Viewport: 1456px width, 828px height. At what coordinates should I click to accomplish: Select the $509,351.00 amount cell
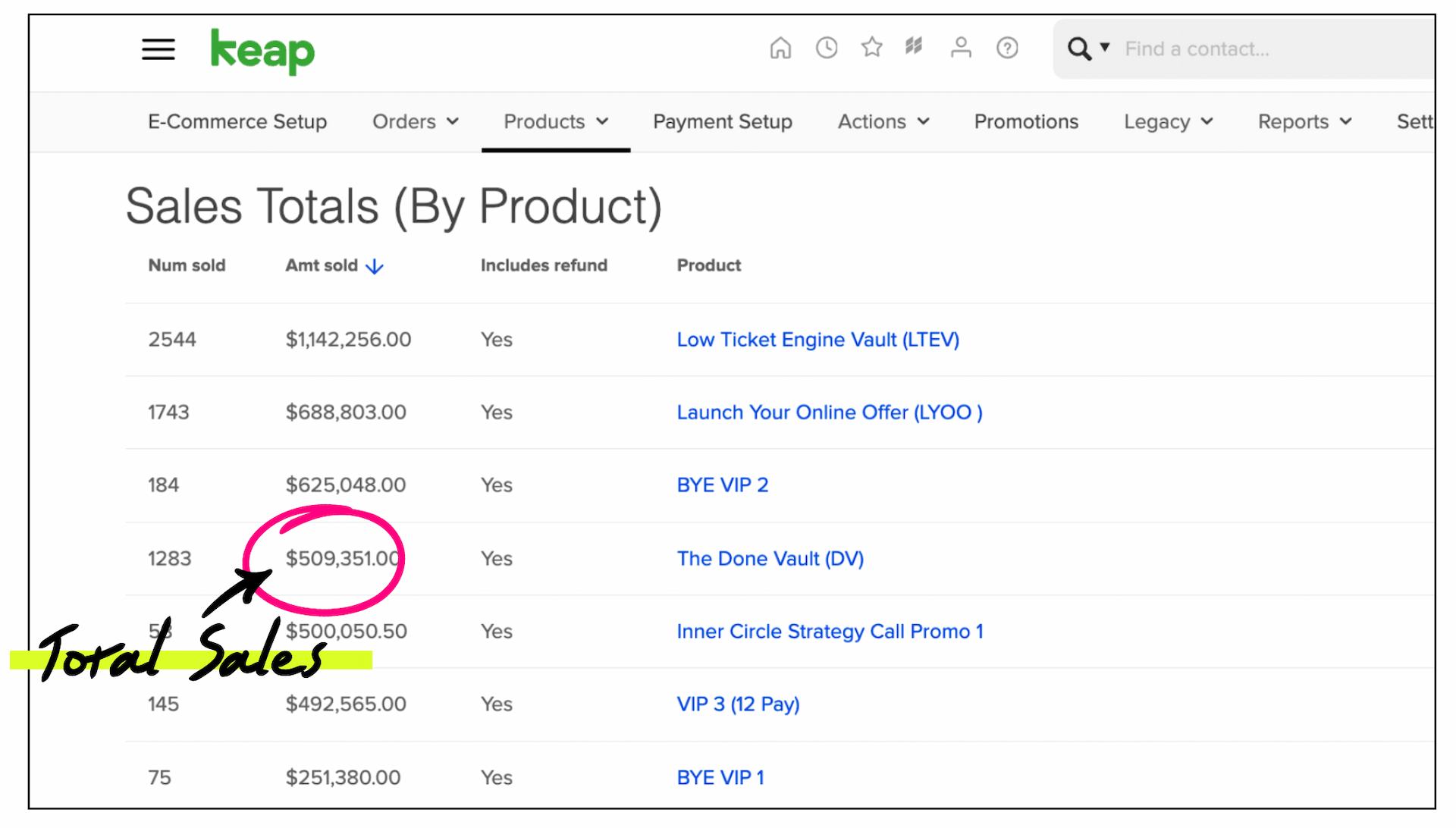(x=343, y=559)
